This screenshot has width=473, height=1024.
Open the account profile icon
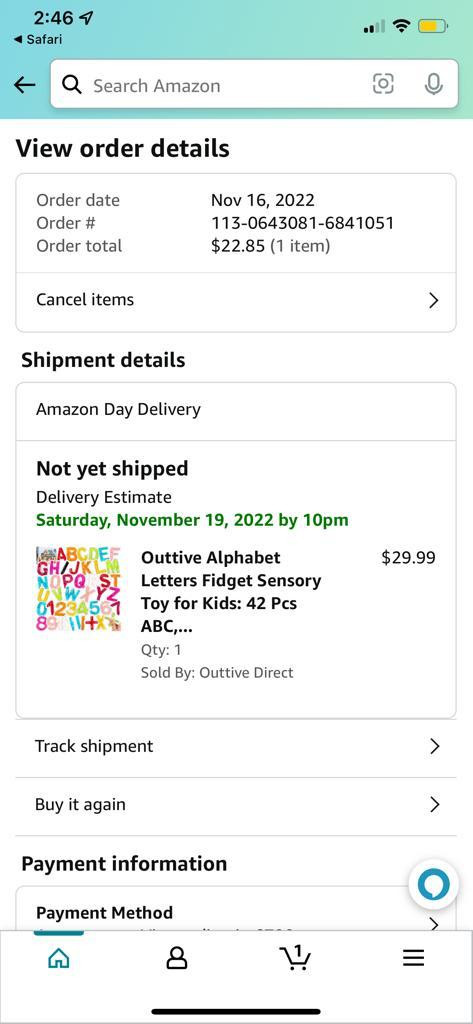pyautogui.click(x=176, y=958)
